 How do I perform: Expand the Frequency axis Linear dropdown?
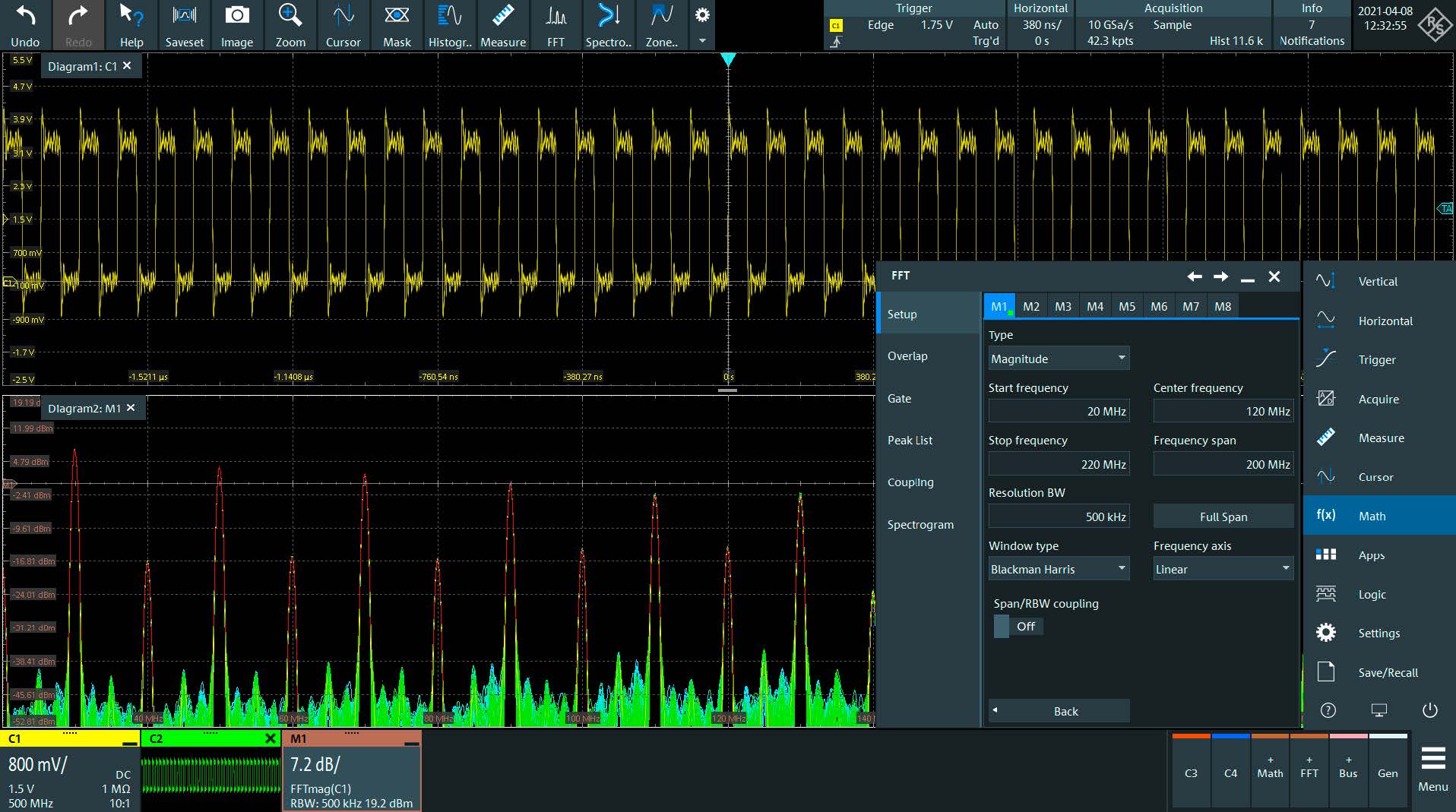pos(1223,569)
